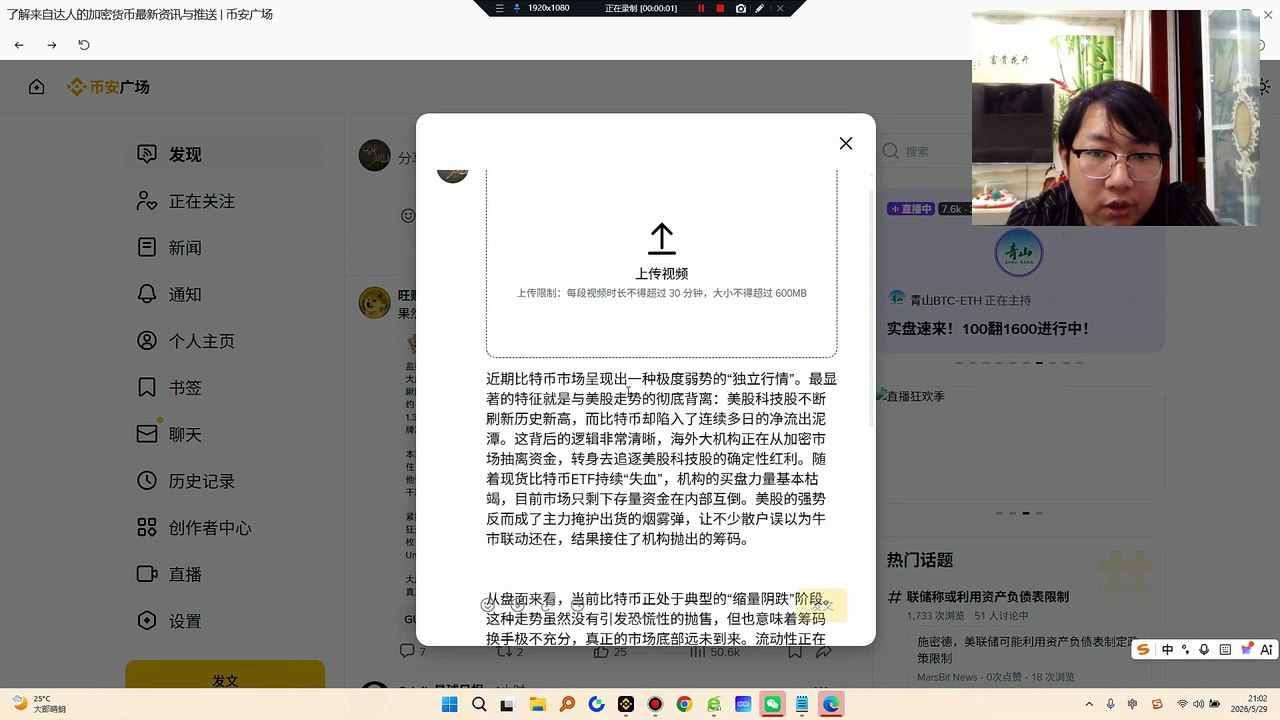Open 发现 in the left sidebar
The height and width of the screenshot is (720, 1280).
(x=225, y=154)
